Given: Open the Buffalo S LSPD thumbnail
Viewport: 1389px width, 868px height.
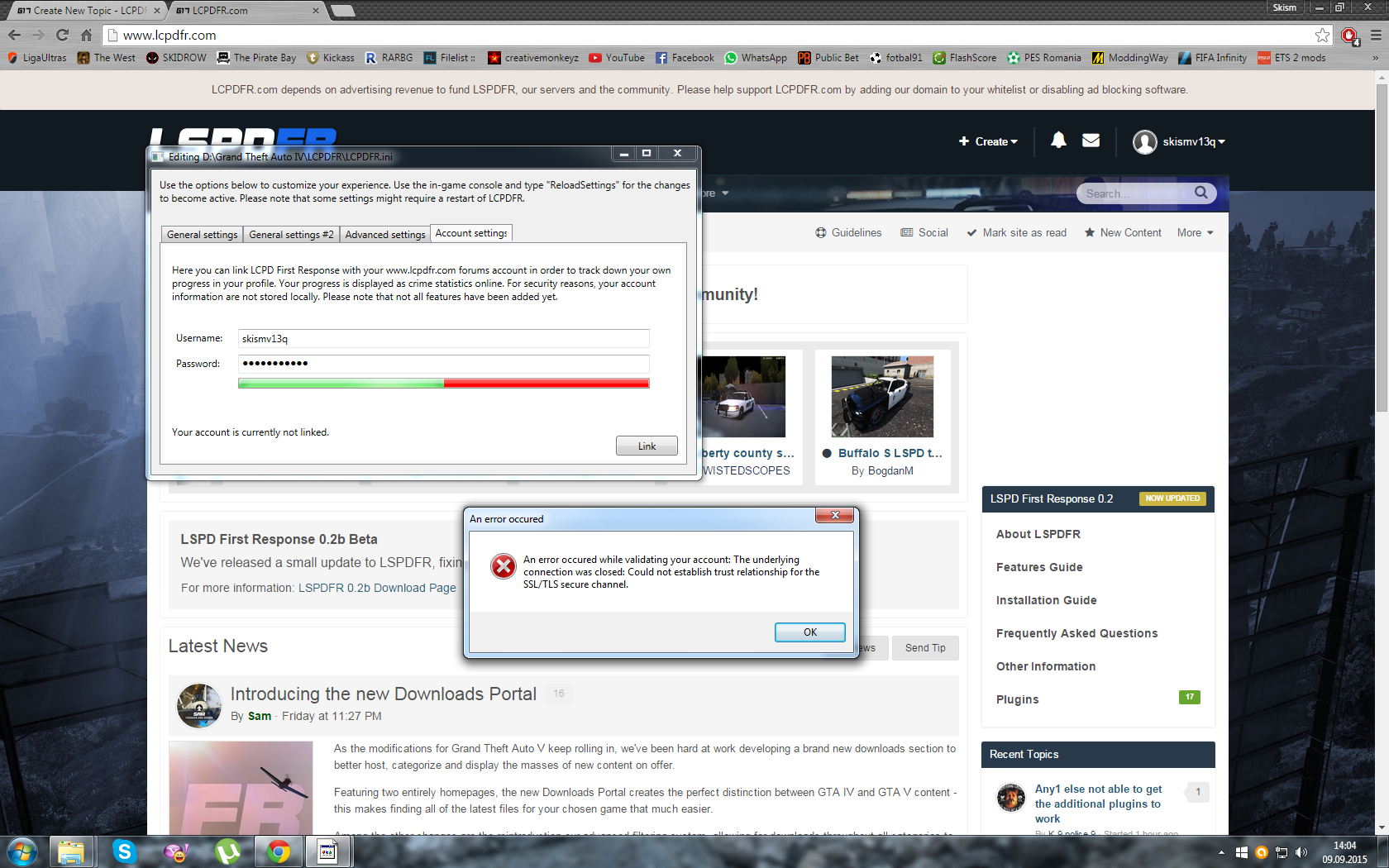Looking at the screenshot, I should point(882,396).
